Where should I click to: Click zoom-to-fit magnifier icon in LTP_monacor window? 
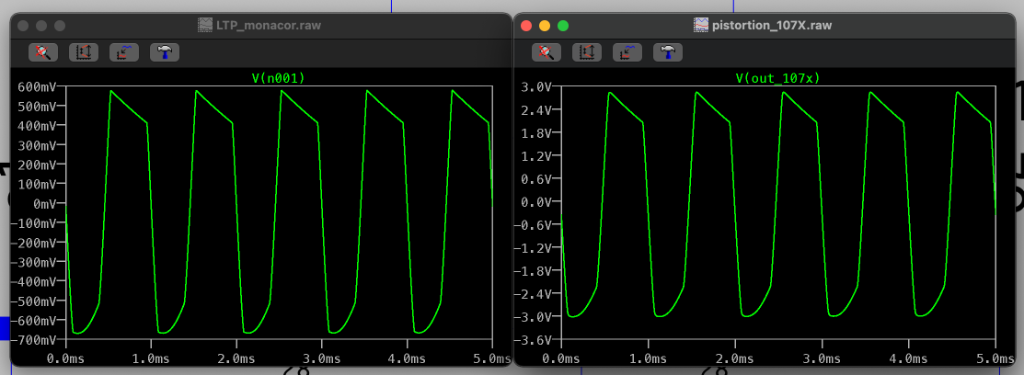[44, 52]
